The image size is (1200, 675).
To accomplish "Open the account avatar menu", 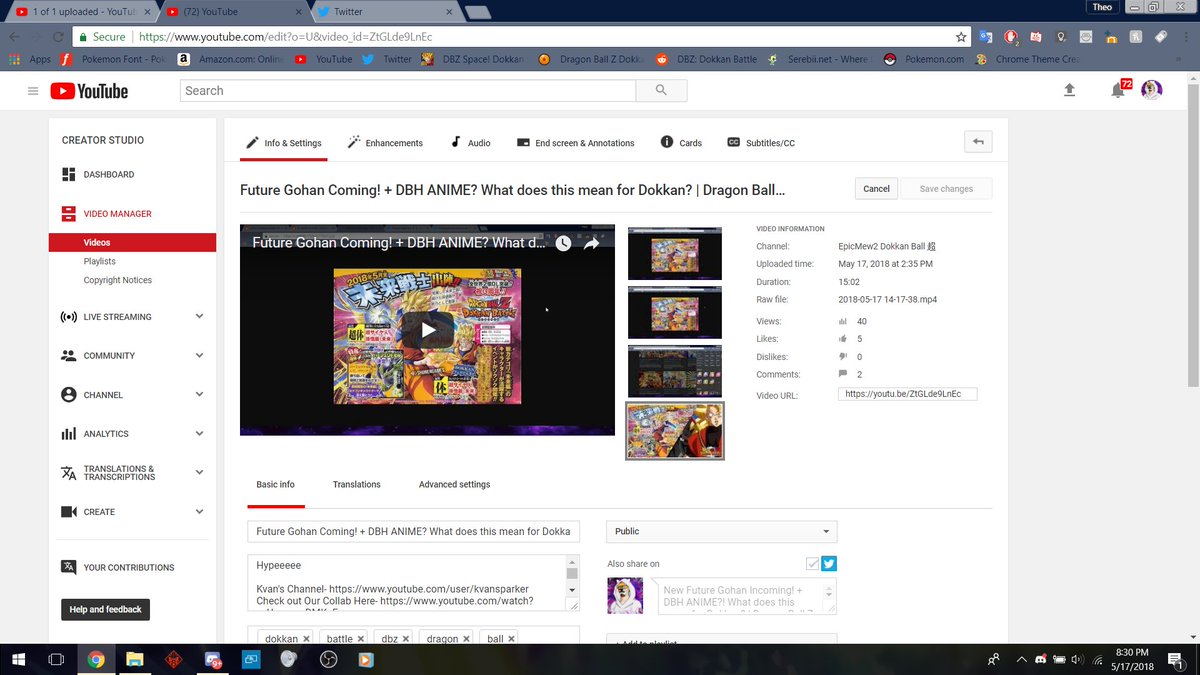I will point(1152,90).
